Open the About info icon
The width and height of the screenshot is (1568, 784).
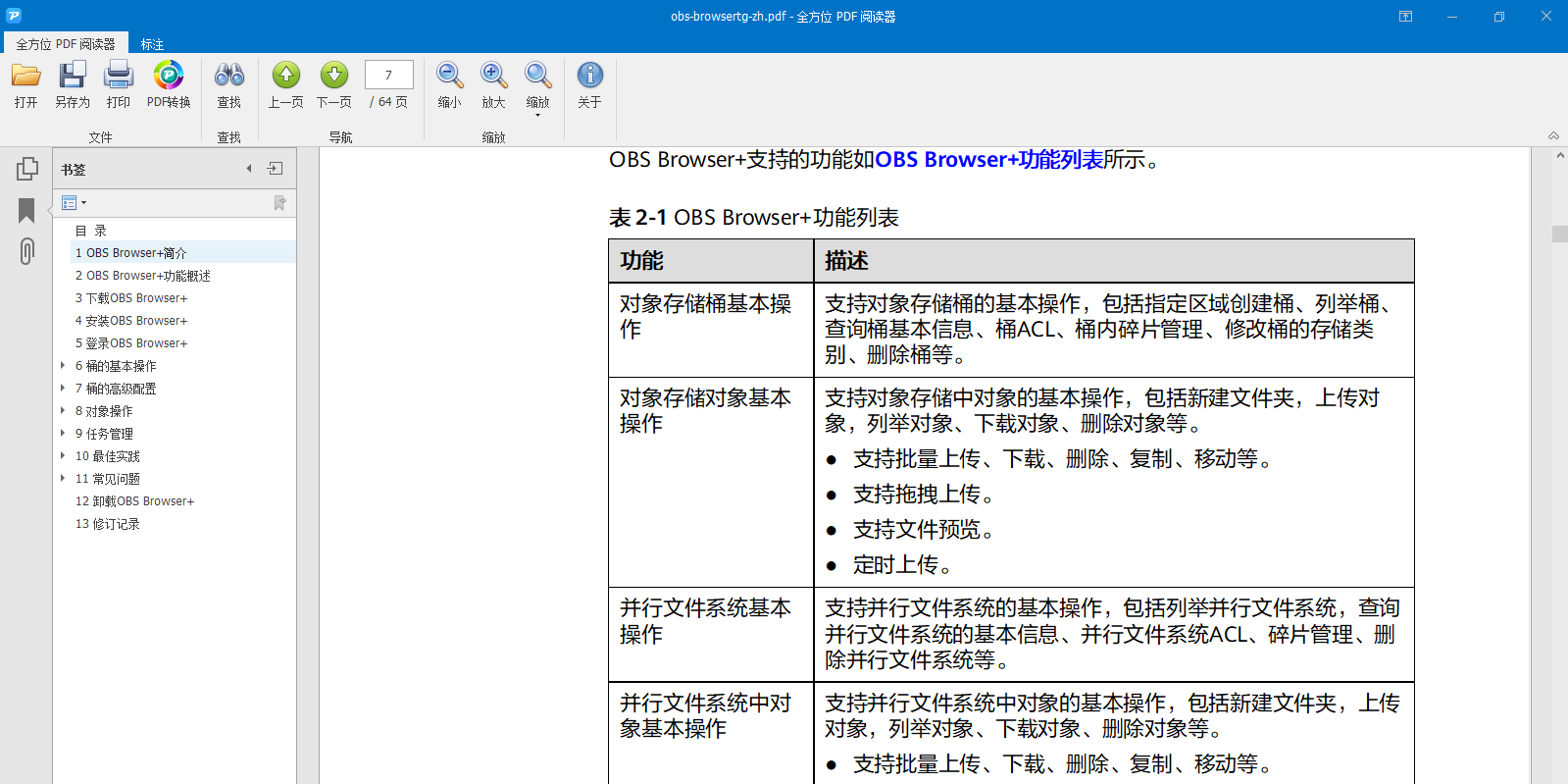tap(589, 77)
